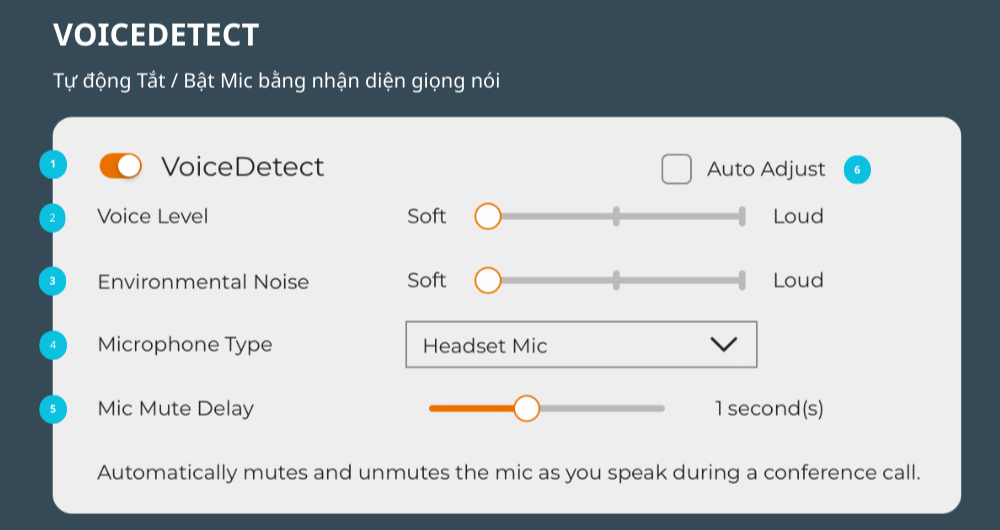
Task: Click the Voice Level slider handle
Action: point(488,216)
